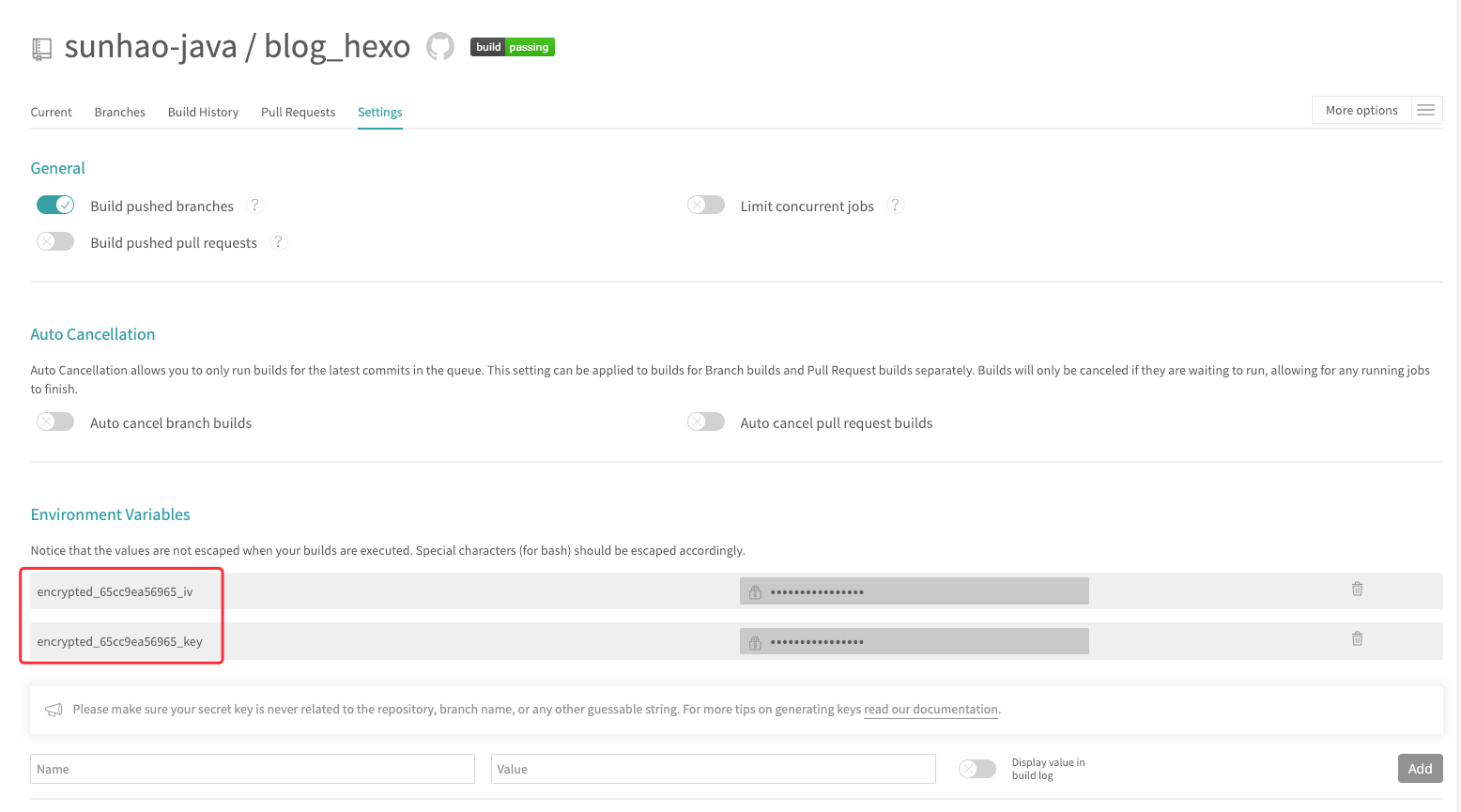
Task: Focus the Value input field
Action: point(714,769)
